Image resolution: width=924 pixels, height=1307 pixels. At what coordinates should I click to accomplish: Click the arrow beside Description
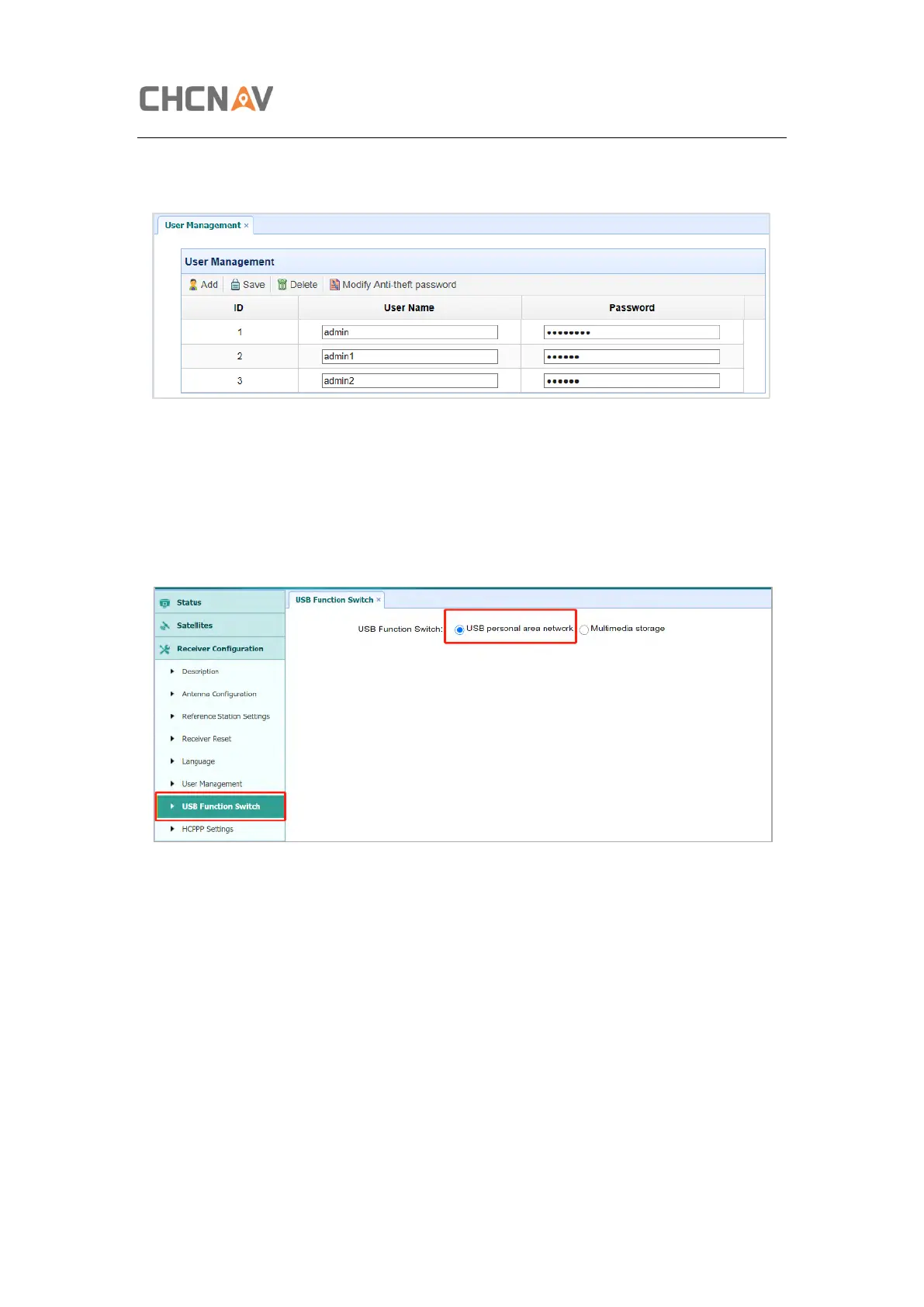172,671
